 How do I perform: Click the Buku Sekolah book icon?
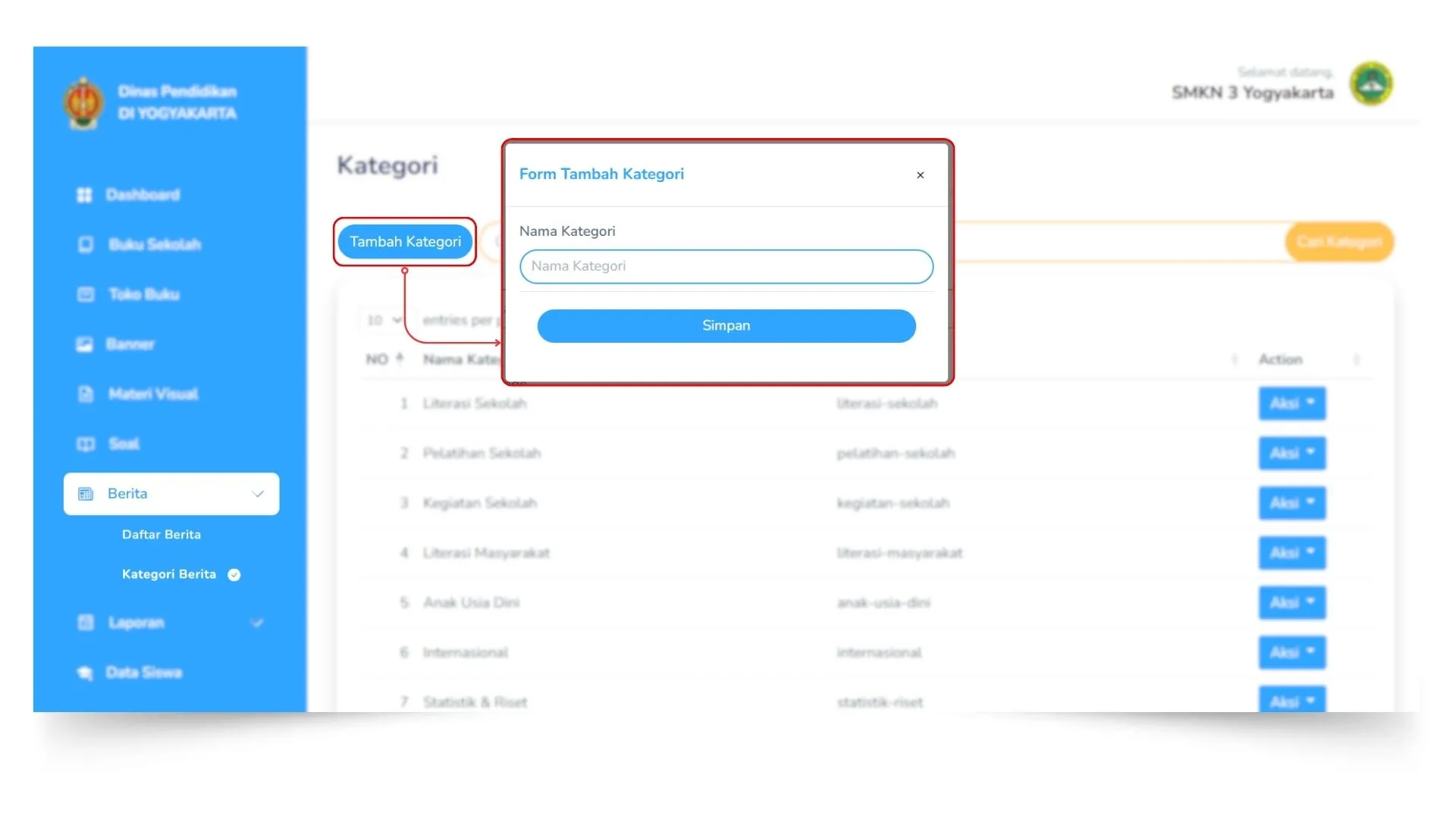point(86,244)
